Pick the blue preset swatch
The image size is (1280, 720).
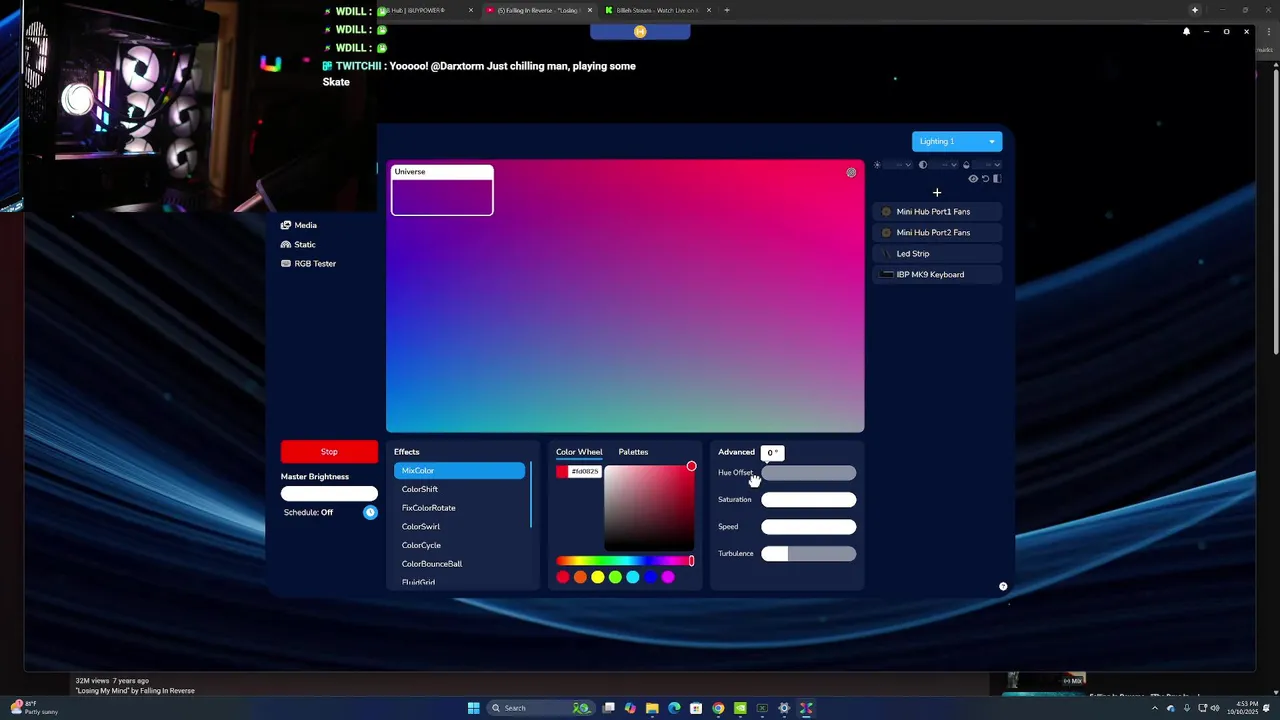(650, 577)
